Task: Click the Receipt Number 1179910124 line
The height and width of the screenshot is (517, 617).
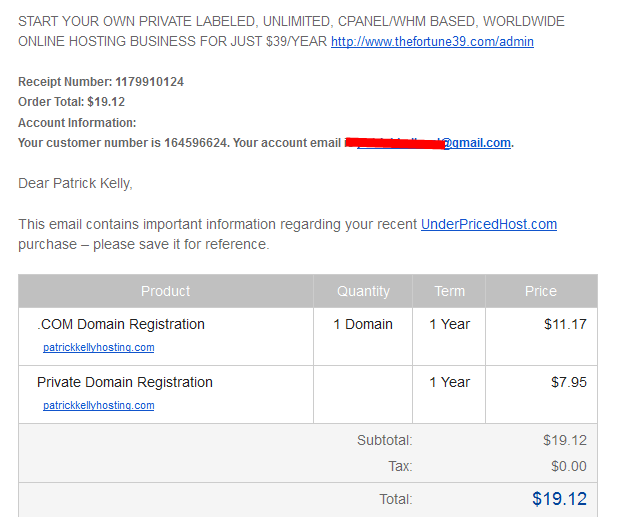Action: pos(101,82)
